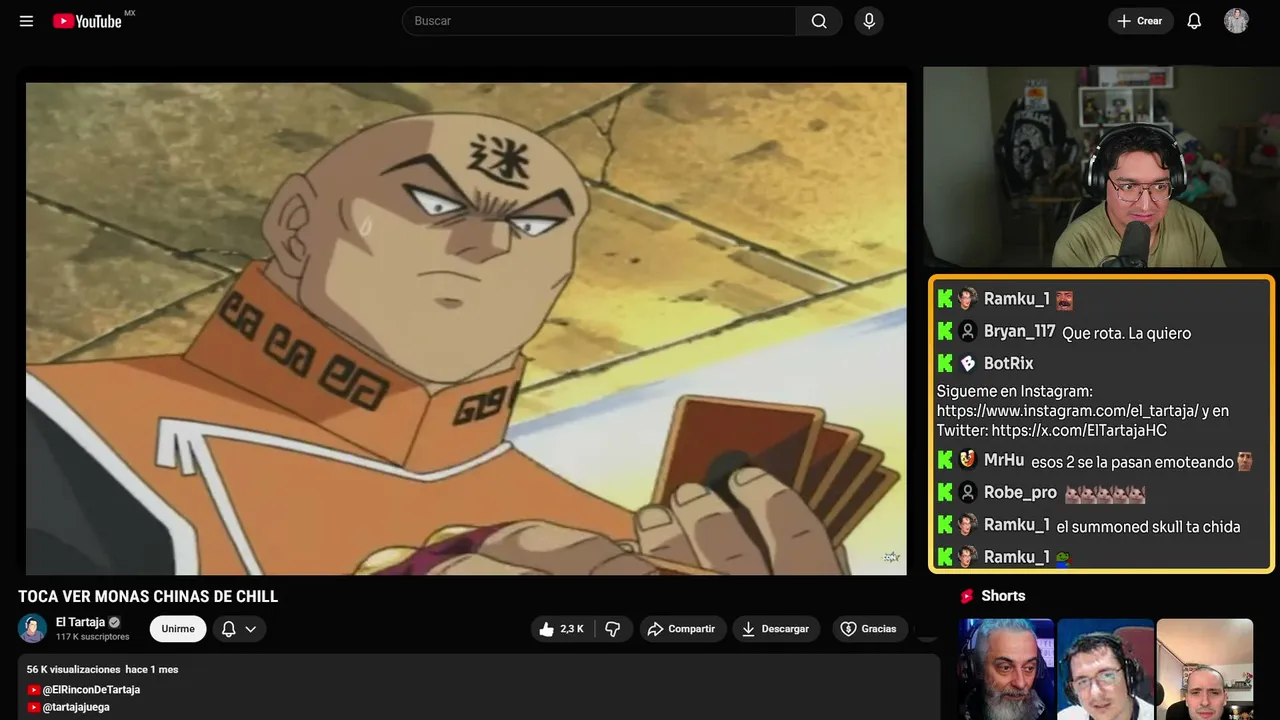
Task: Click the streamer webcam feed
Action: 1101,167
